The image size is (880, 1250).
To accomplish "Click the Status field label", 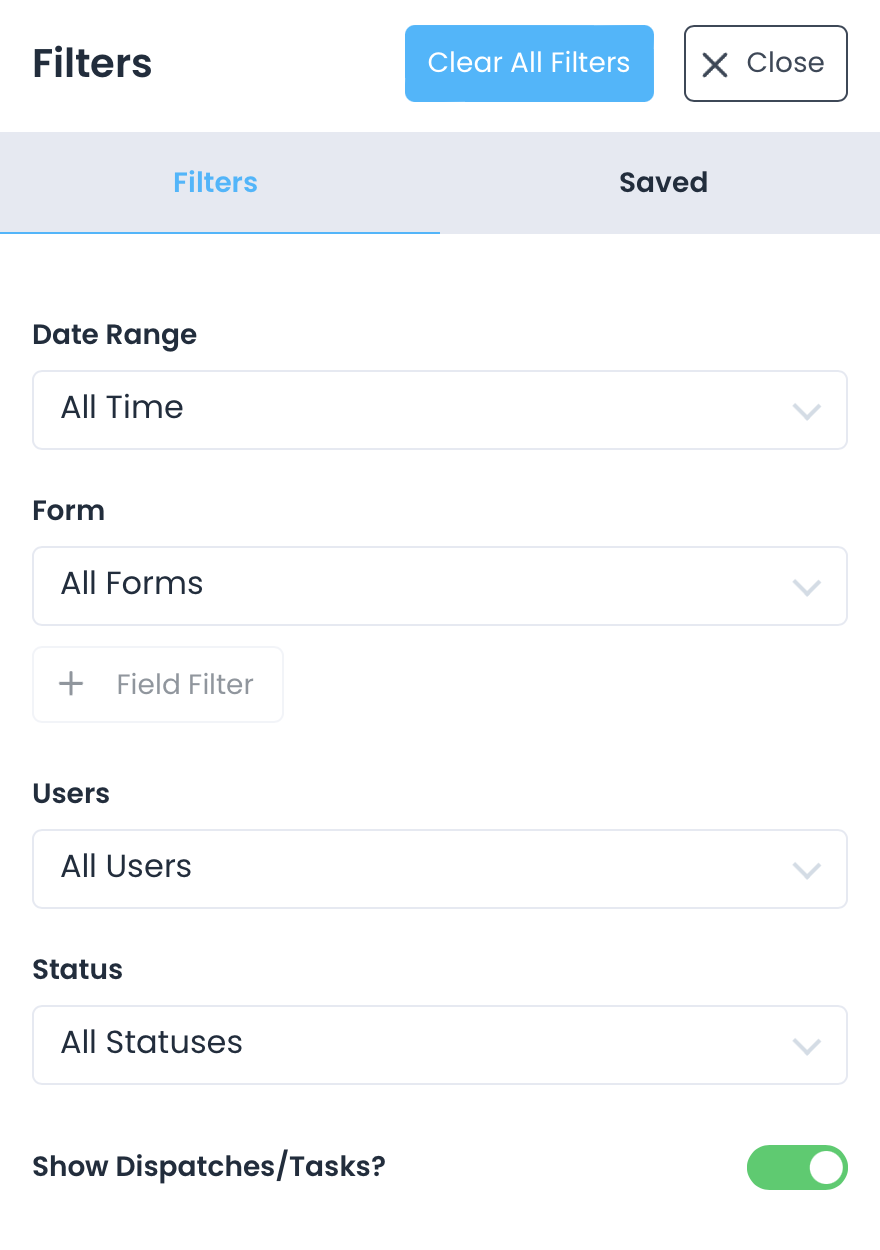I will click(x=78, y=970).
